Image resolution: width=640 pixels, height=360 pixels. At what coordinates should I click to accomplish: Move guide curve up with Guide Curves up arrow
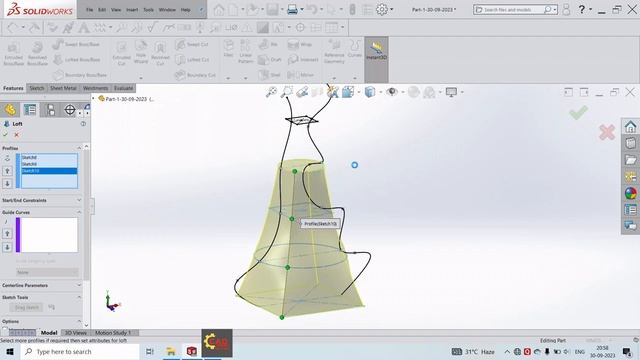pyautogui.click(x=7, y=233)
